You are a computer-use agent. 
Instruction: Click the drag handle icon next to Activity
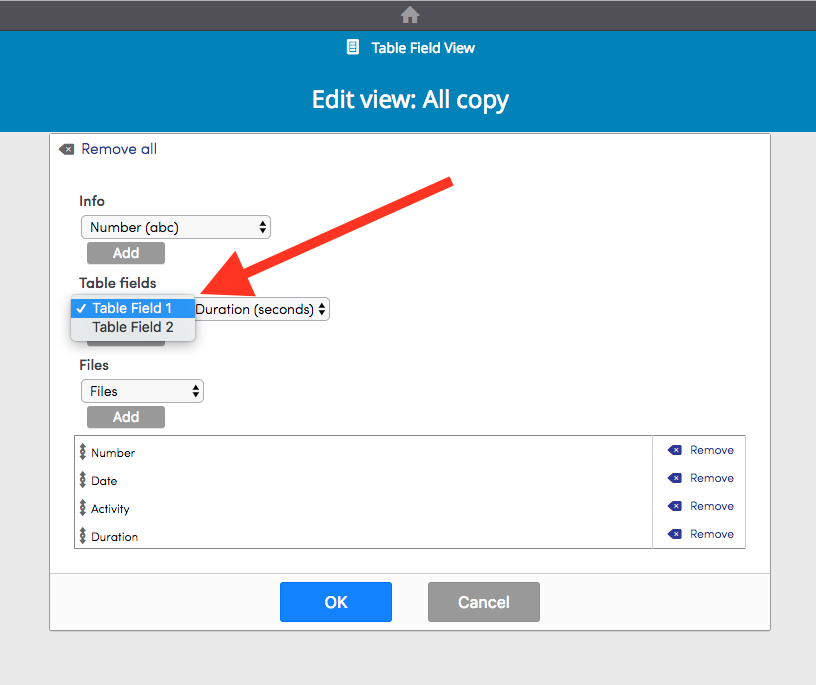coord(83,508)
